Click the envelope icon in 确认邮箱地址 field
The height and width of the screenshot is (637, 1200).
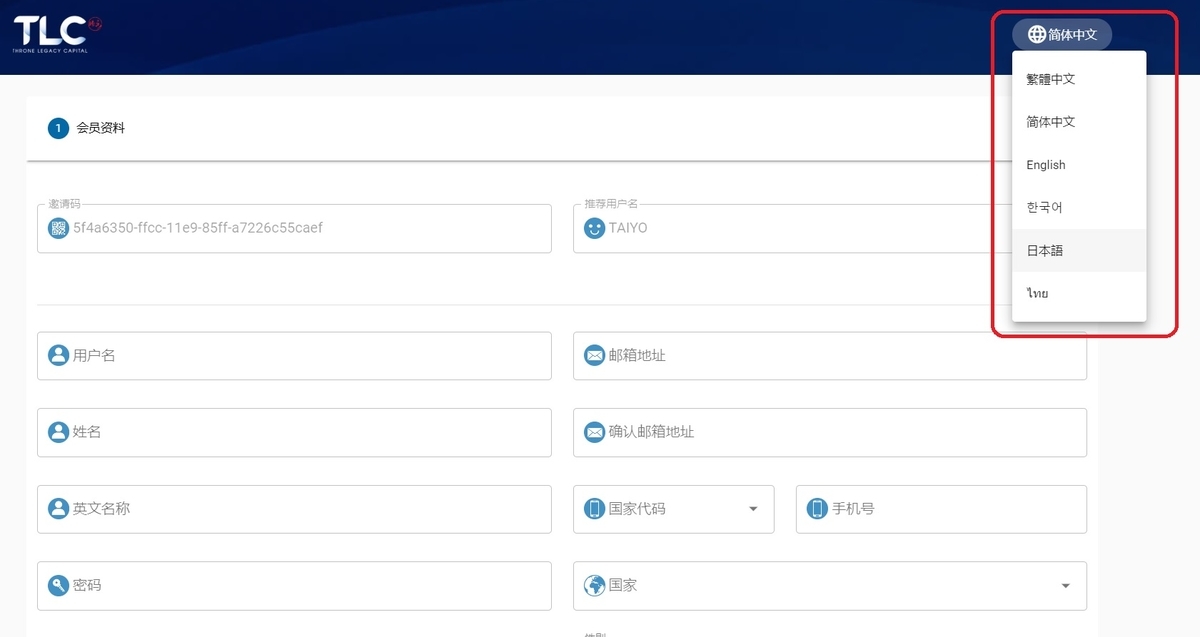click(x=595, y=432)
